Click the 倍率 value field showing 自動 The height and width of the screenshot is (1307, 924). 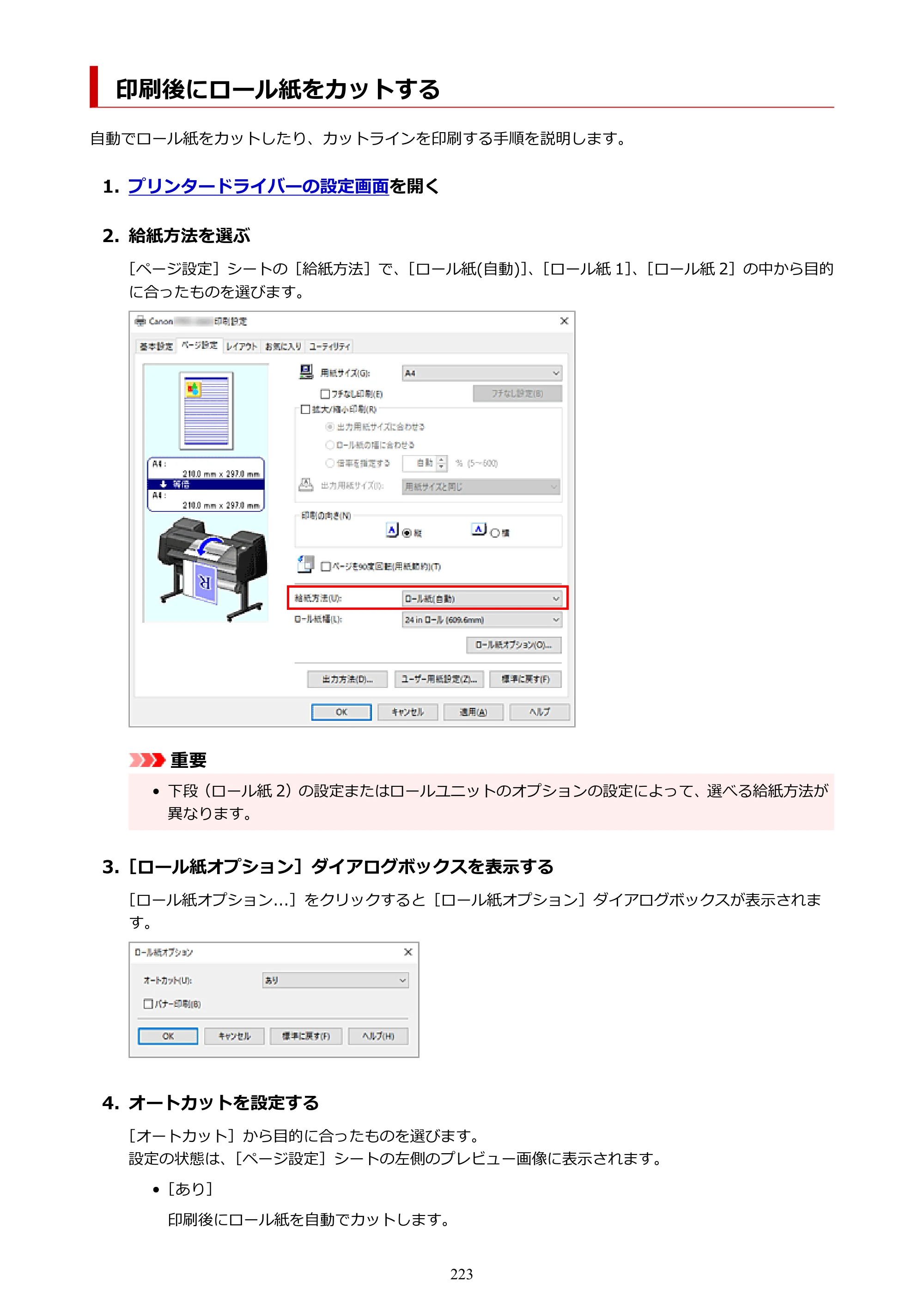[x=419, y=463]
